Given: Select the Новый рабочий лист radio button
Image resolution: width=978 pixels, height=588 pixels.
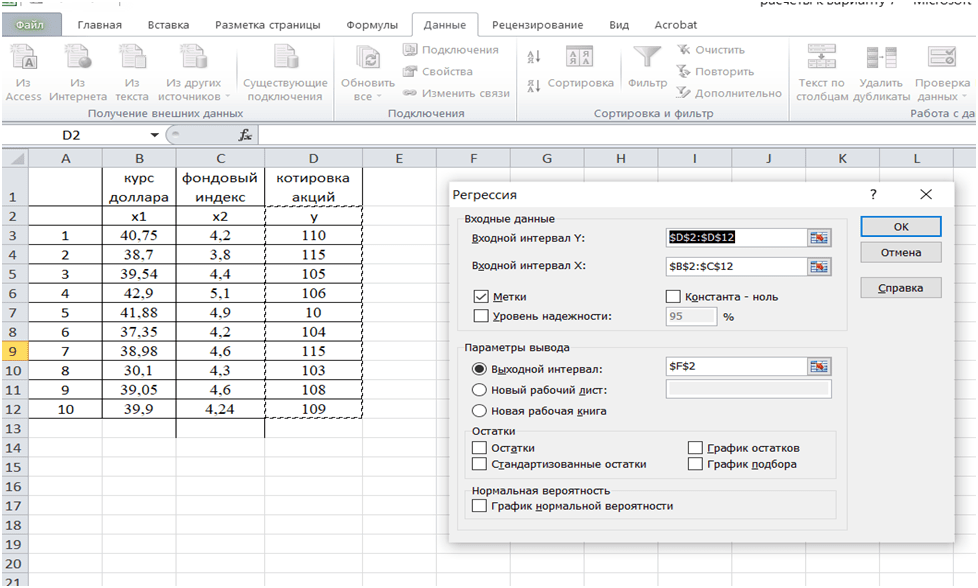Looking at the screenshot, I should 479,390.
